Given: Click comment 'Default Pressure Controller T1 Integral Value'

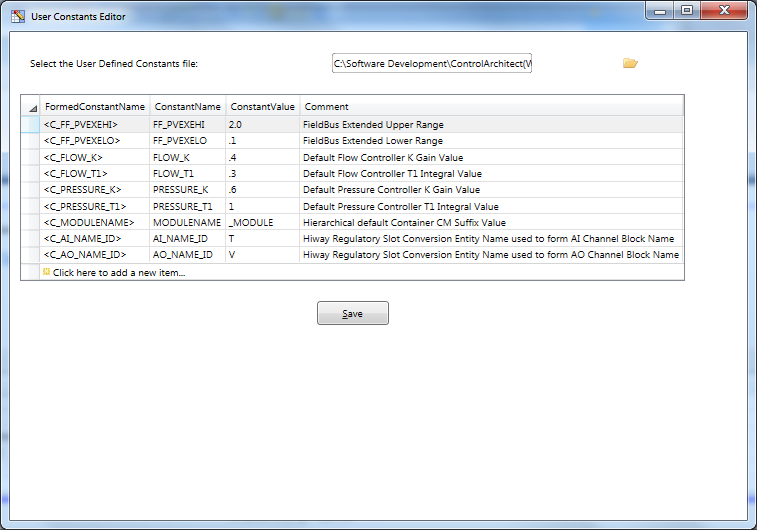Looking at the screenshot, I should (x=491, y=207).
